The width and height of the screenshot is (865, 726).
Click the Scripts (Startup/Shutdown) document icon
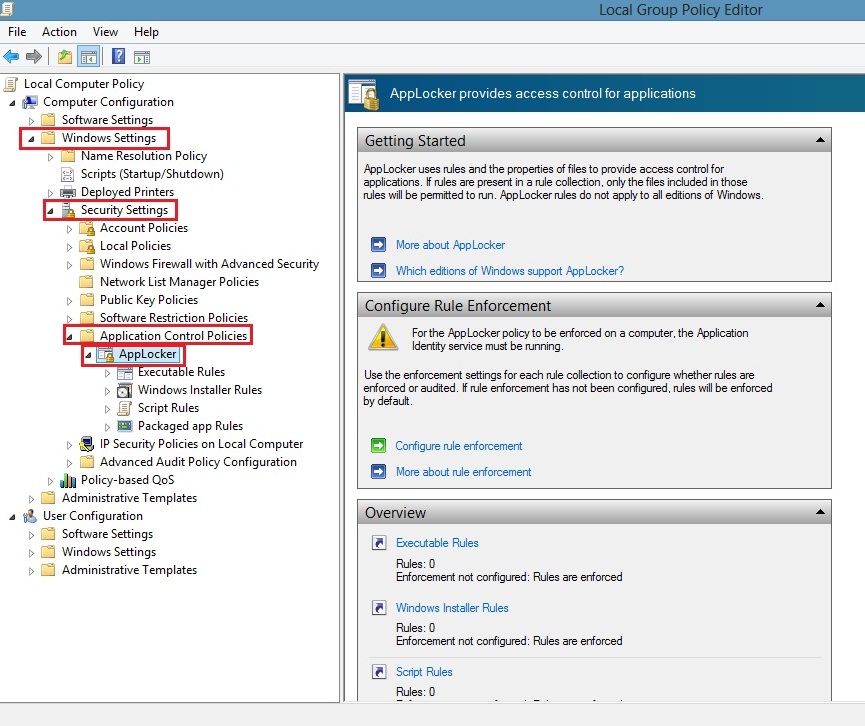point(67,174)
